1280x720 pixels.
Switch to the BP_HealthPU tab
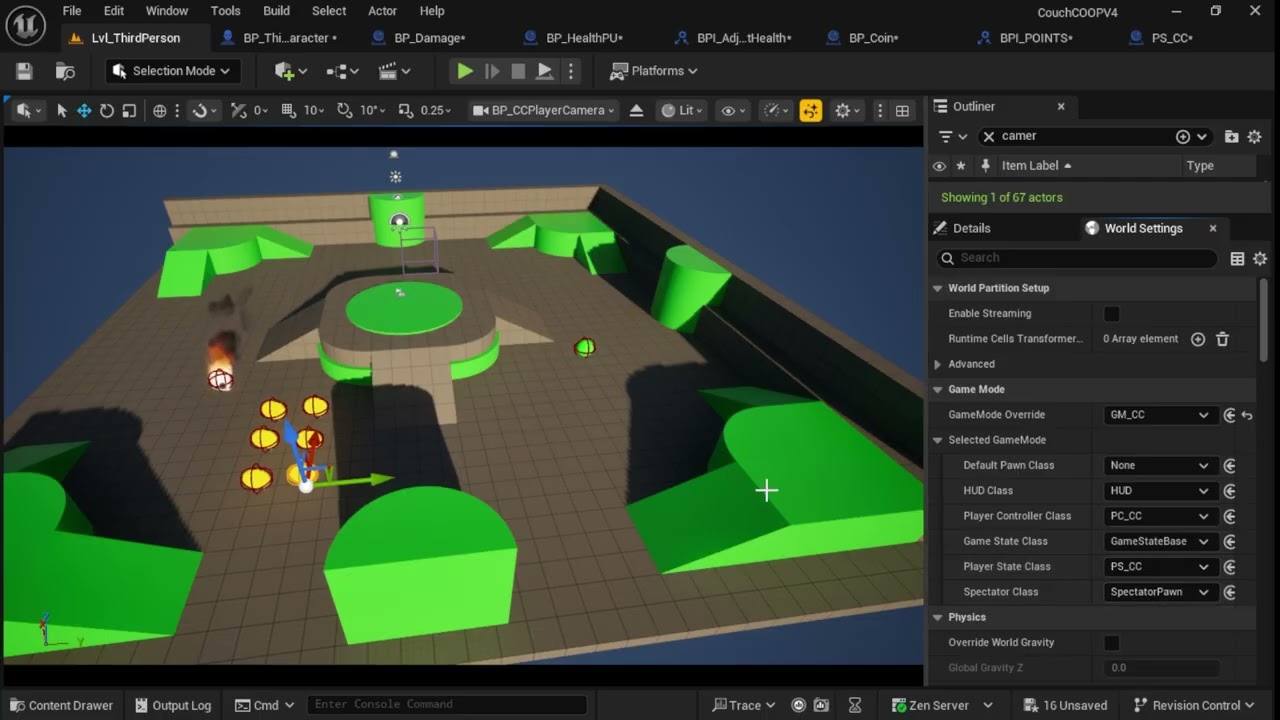(584, 38)
